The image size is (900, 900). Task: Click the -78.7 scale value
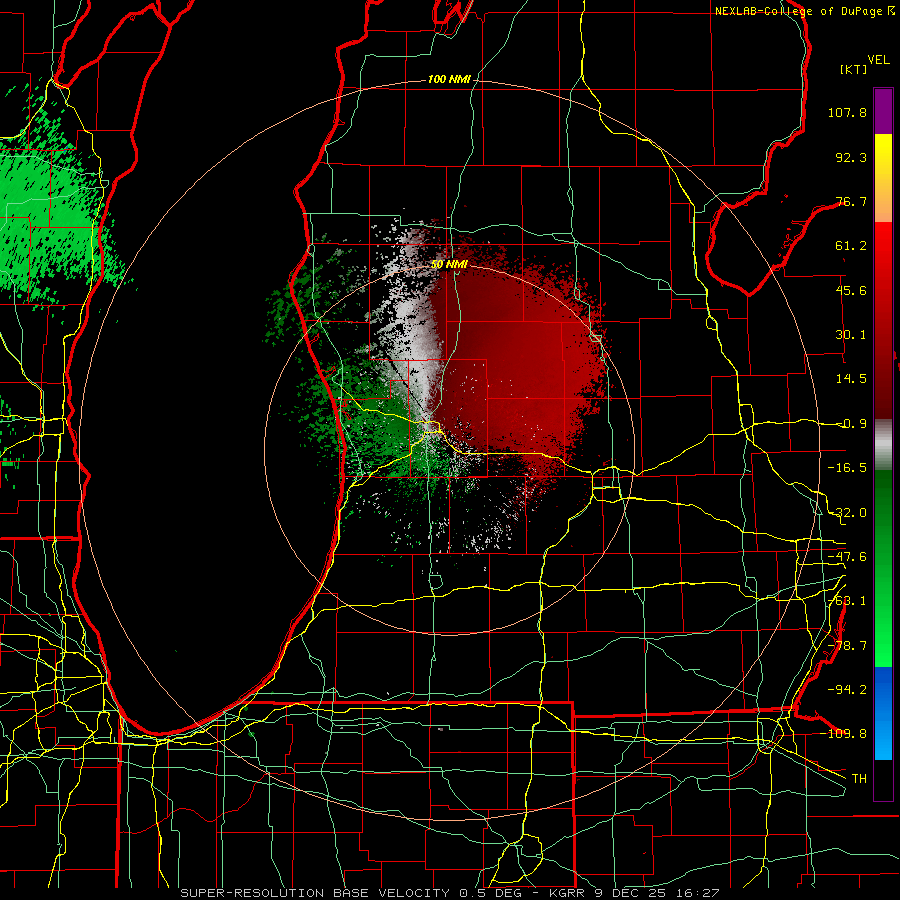coord(847,646)
